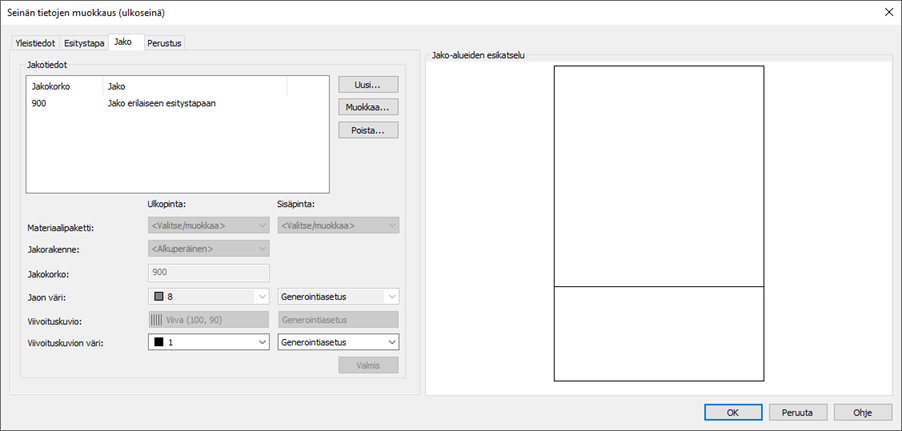This screenshot has height=431, width=902.
Task: Open the Esitystapa tab
Action: click(x=84, y=43)
